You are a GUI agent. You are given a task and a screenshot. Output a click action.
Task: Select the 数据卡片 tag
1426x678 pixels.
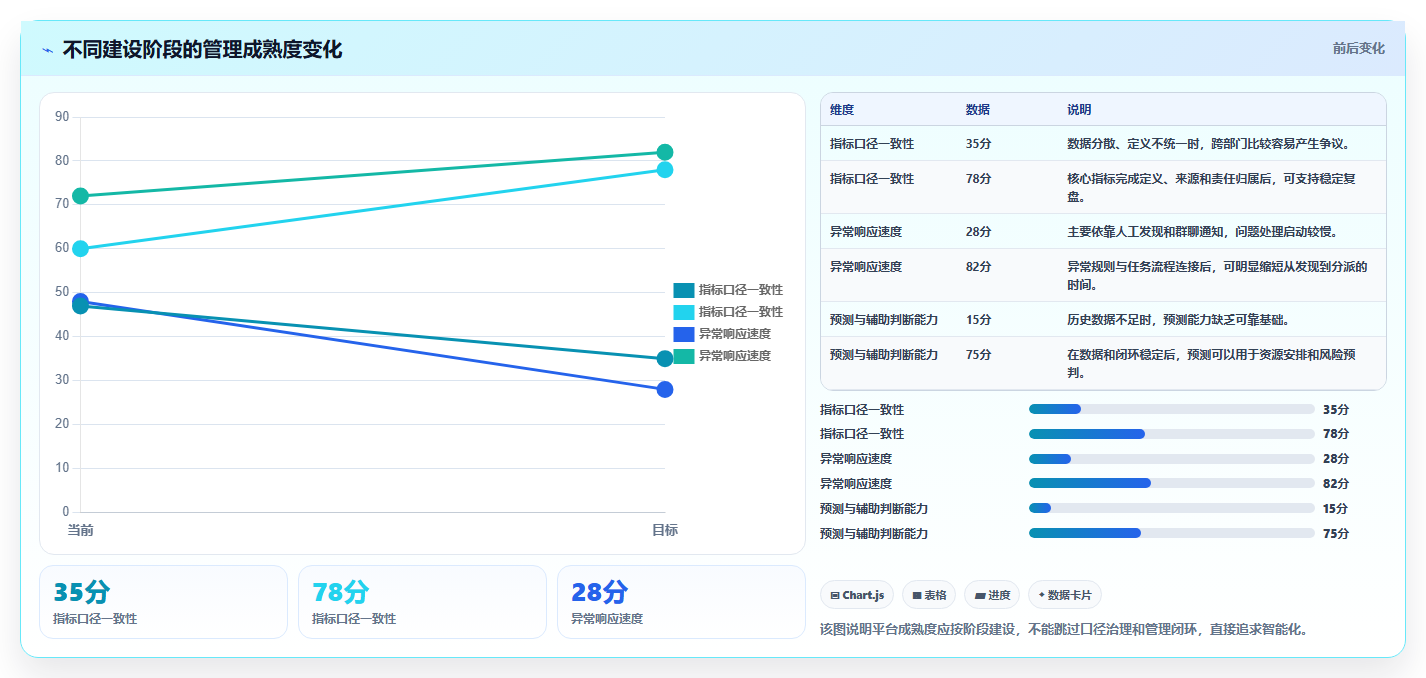[1065, 595]
